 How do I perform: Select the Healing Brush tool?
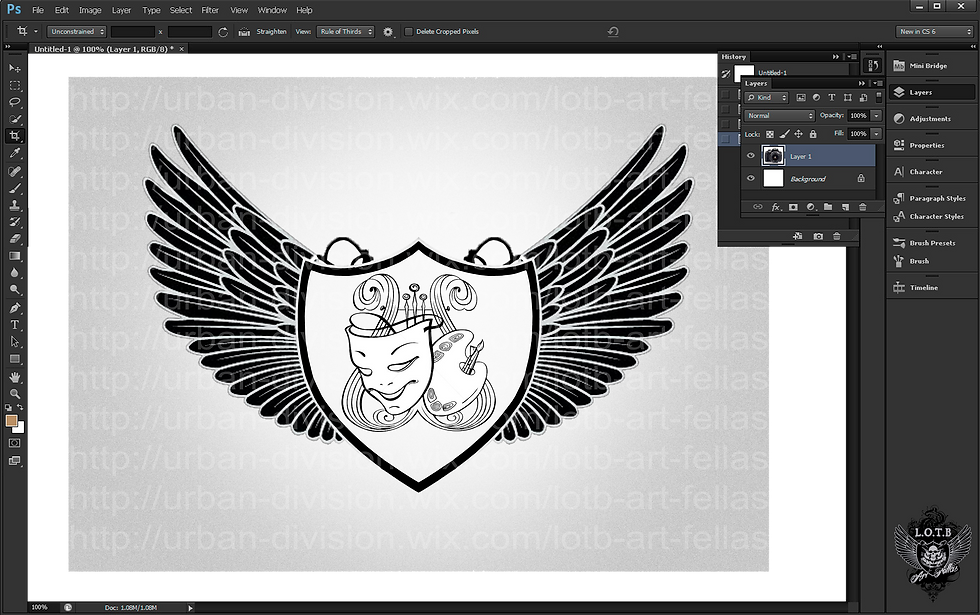[15, 171]
